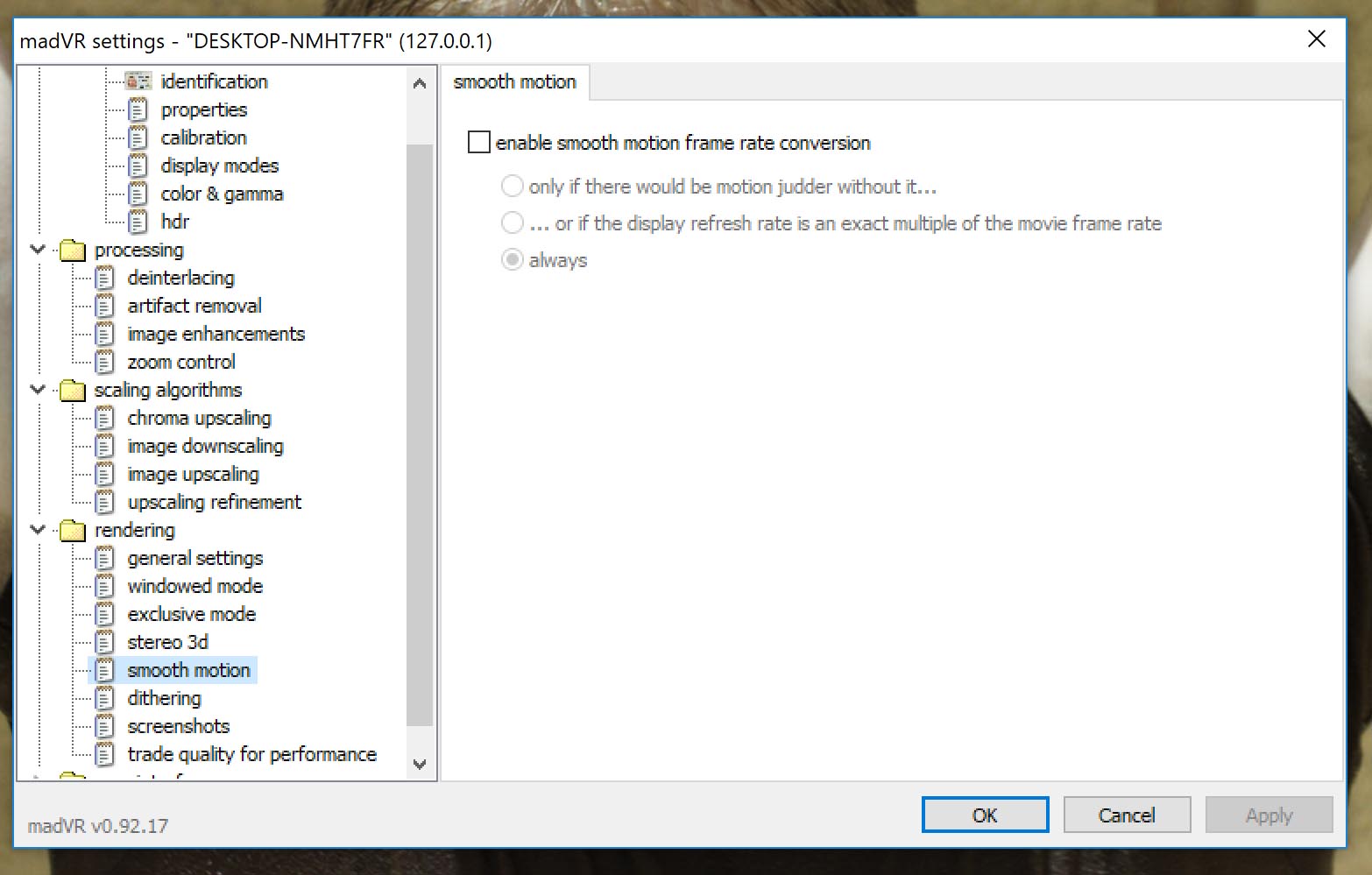
Task: Click the general settings page icon
Action: 104,558
